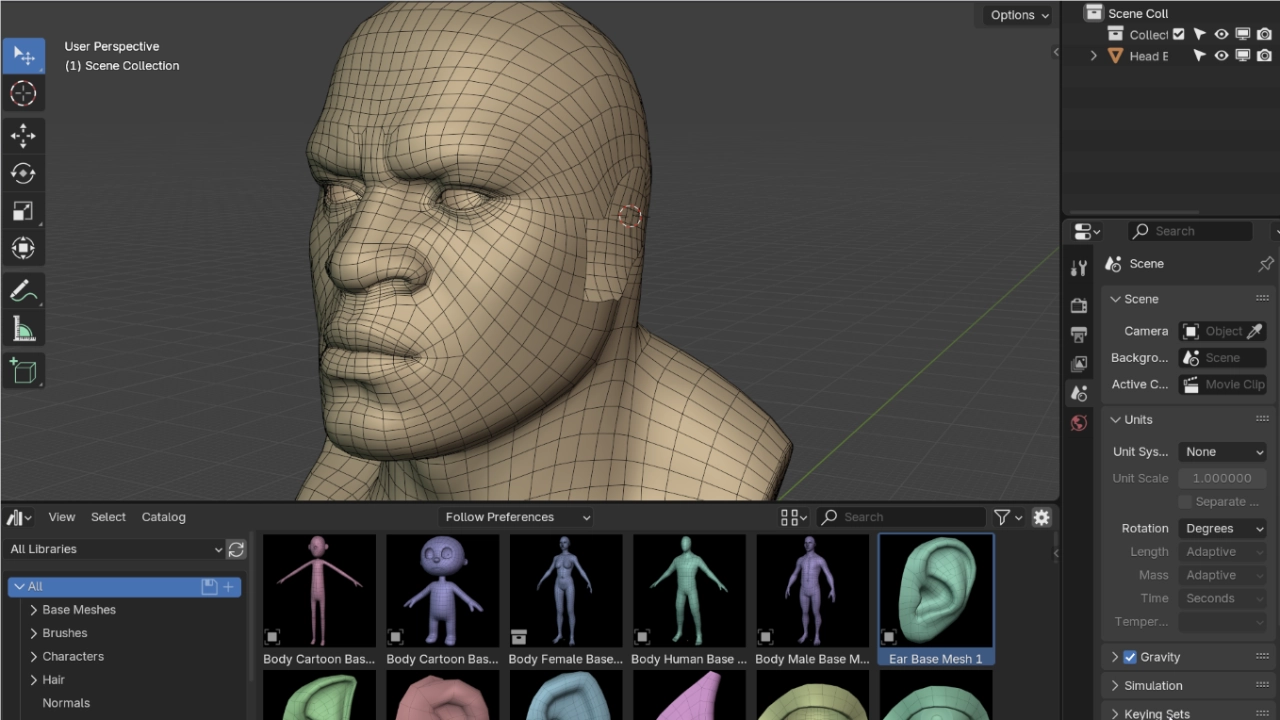Open the Tool properties tab
Viewport: 1280px width, 720px height.
tap(1079, 268)
